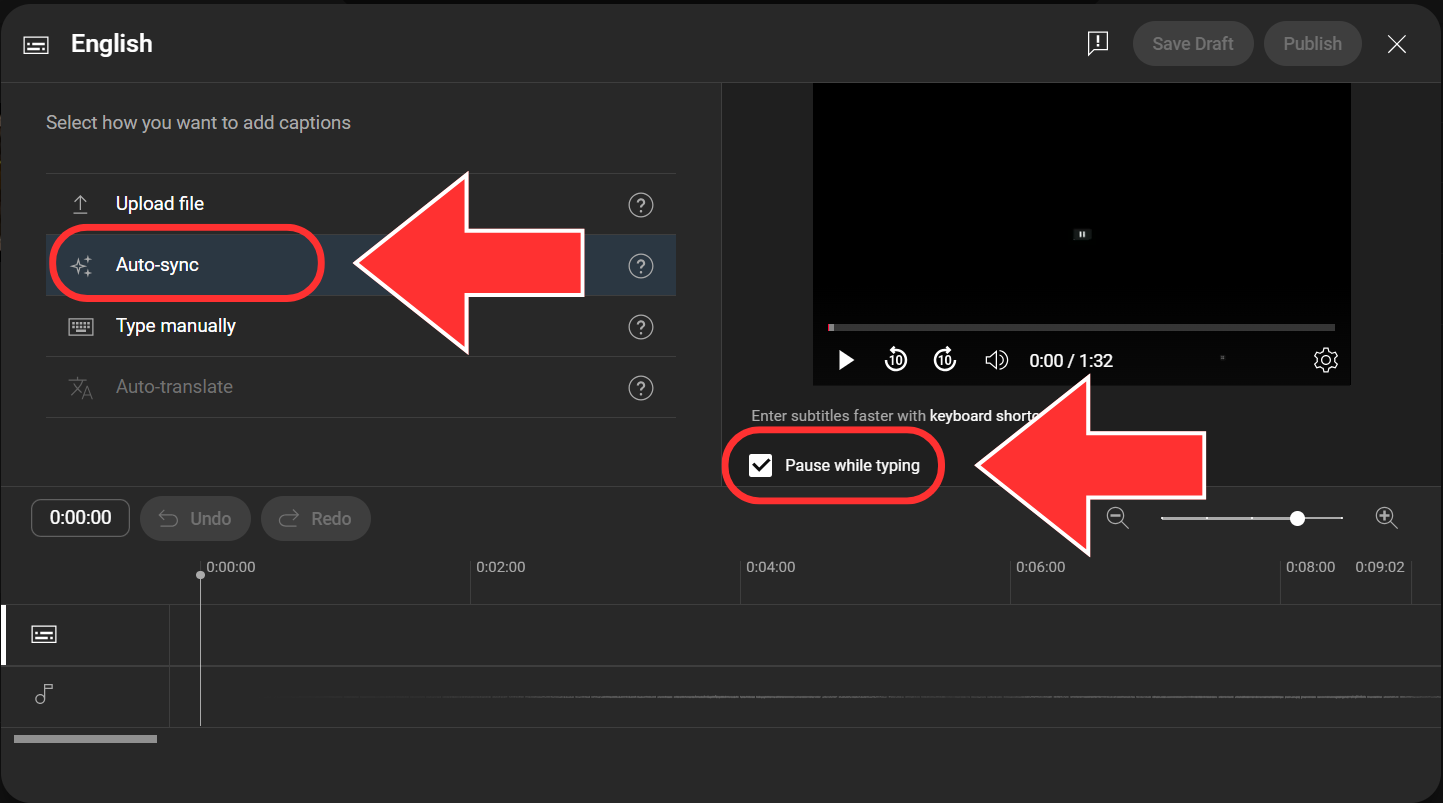Select the Type manually option
Image resolution: width=1443 pixels, height=803 pixels.
tap(176, 326)
